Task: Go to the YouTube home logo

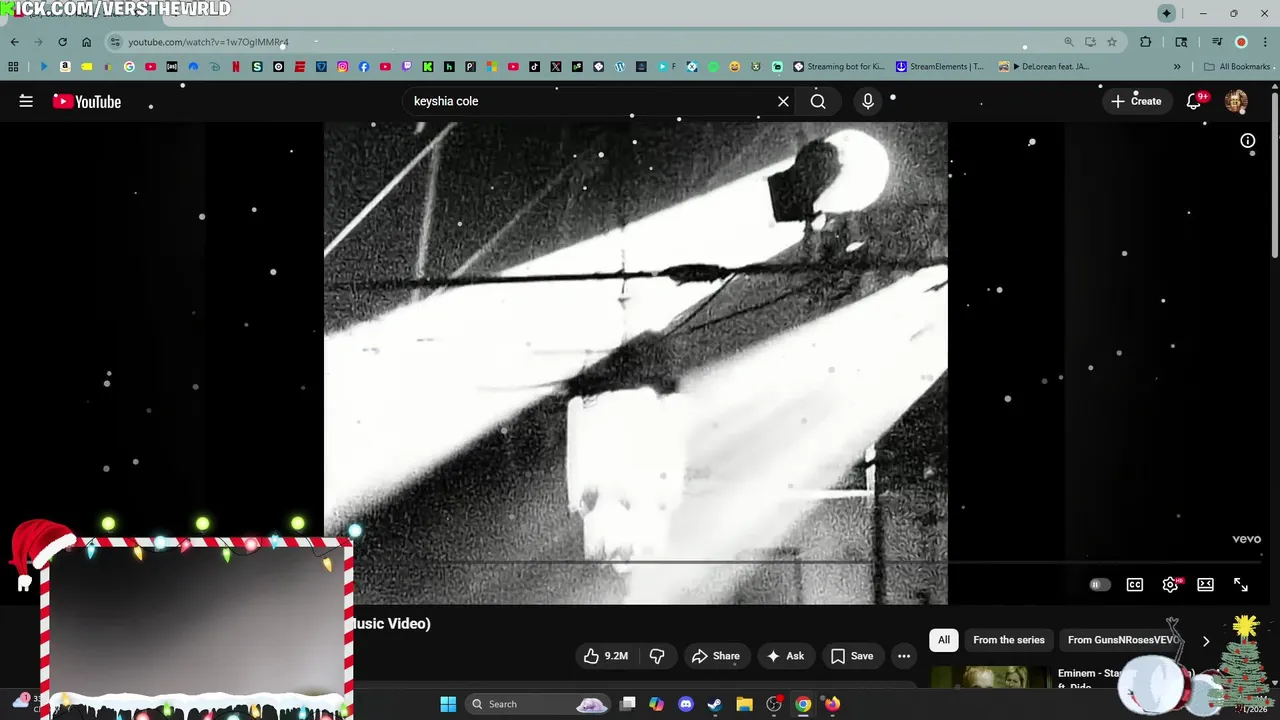Action: coord(87,101)
